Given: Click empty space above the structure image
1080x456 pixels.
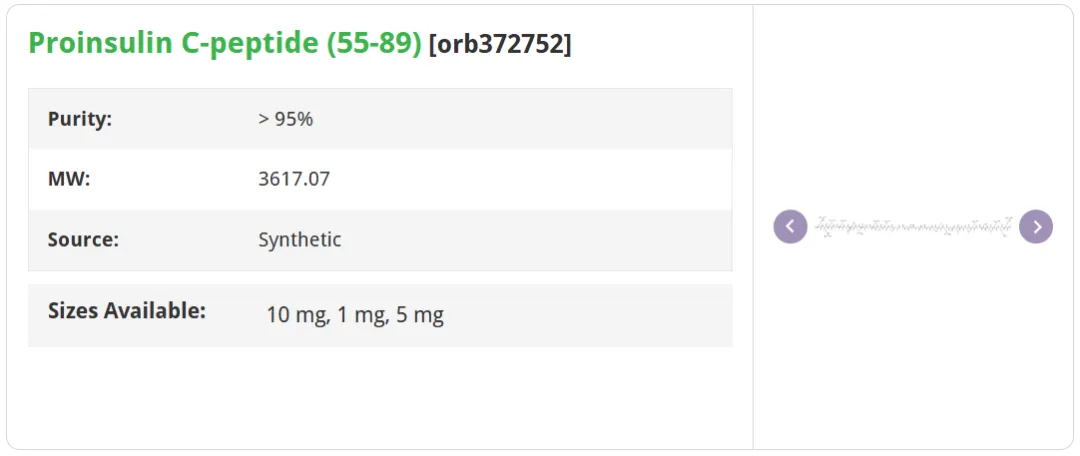Looking at the screenshot, I should click(x=913, y=110).
